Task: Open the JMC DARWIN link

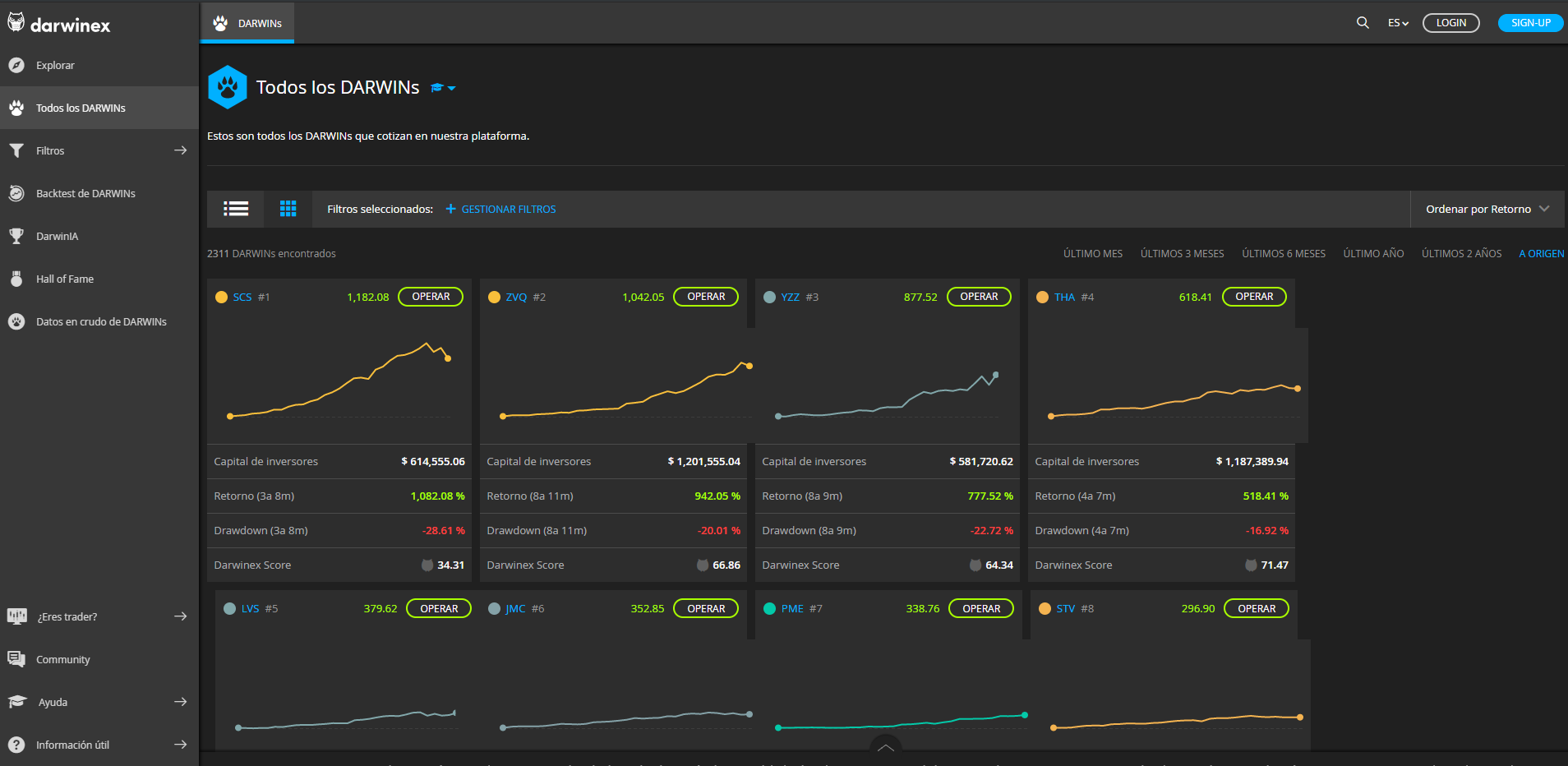Action: pyautogui.click(x=515, y=608)
